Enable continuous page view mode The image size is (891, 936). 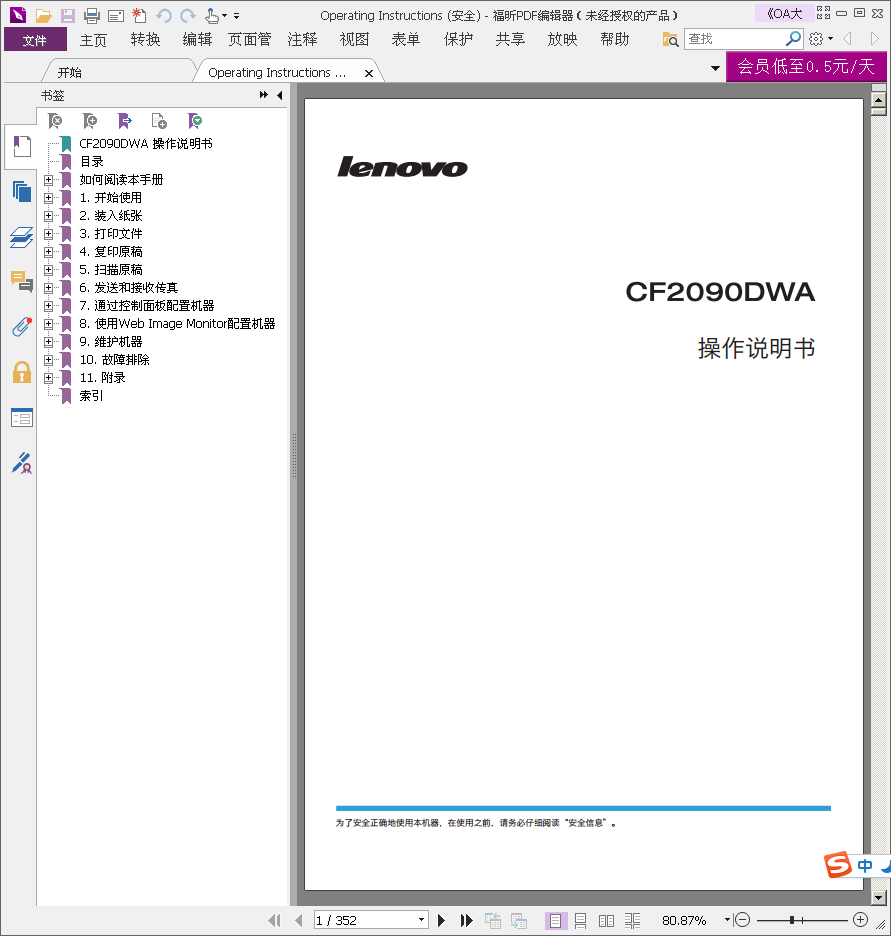pos(580,920)
